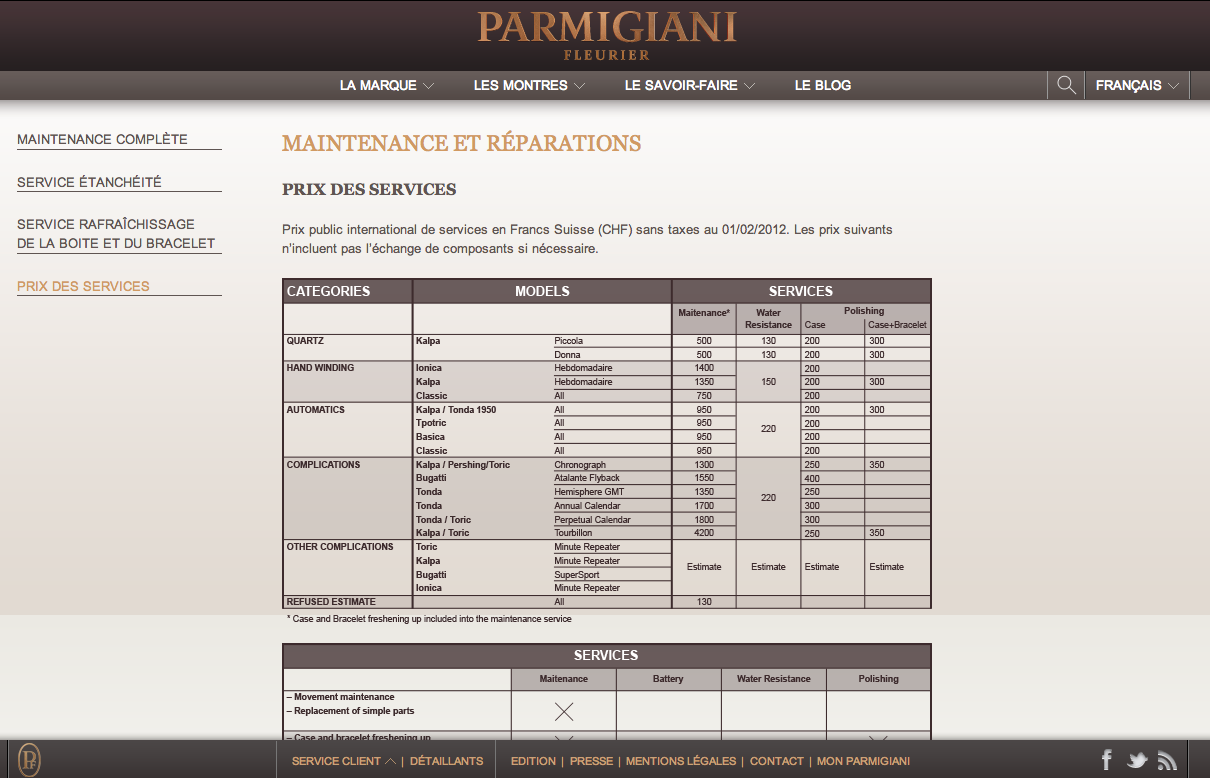This screenshot has height=778, width=1210.
Task: Click the Perpetual Calendar cell
Action: [x=592, y=520]
